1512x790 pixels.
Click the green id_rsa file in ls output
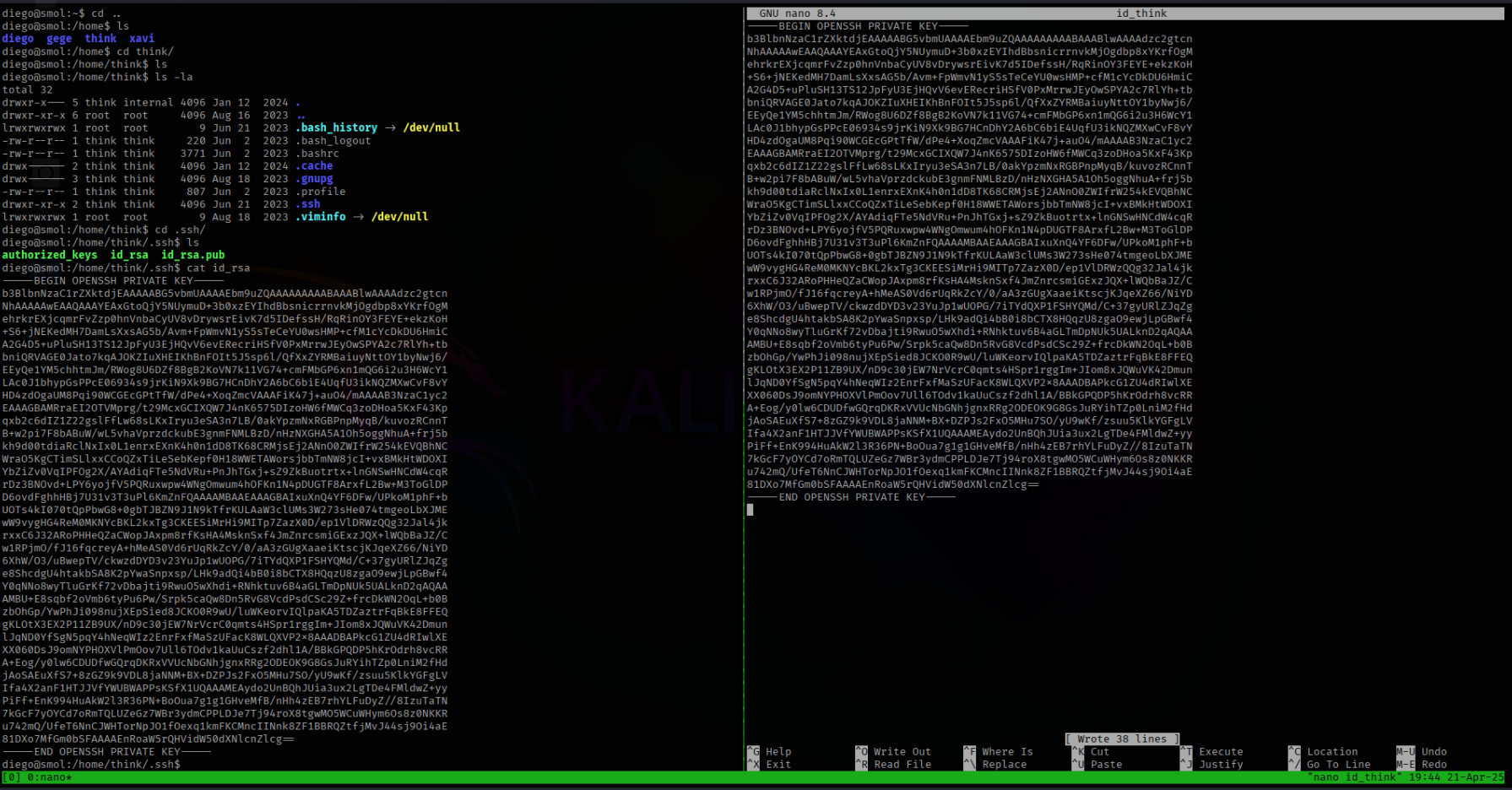pyautogui.click(x=129, y=255)
